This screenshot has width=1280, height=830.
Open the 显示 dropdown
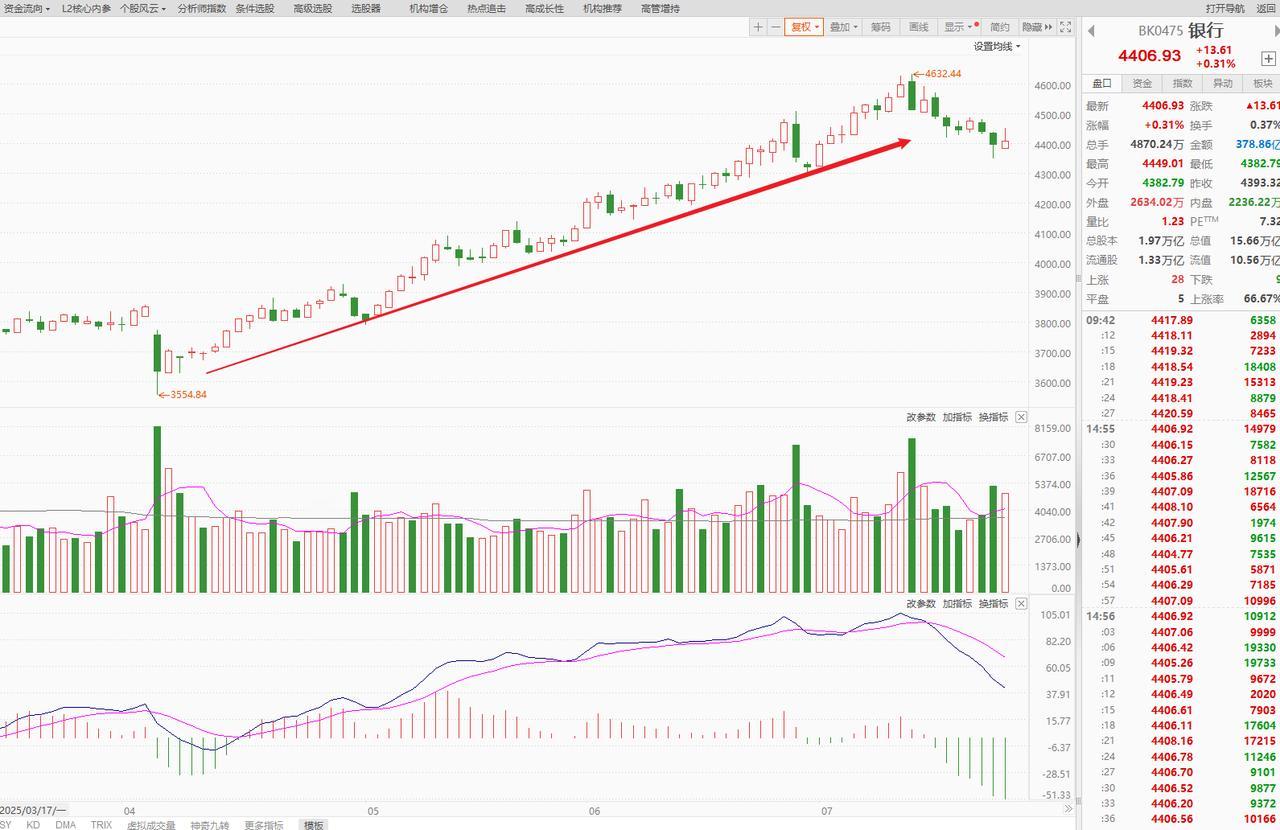point(961,27)
